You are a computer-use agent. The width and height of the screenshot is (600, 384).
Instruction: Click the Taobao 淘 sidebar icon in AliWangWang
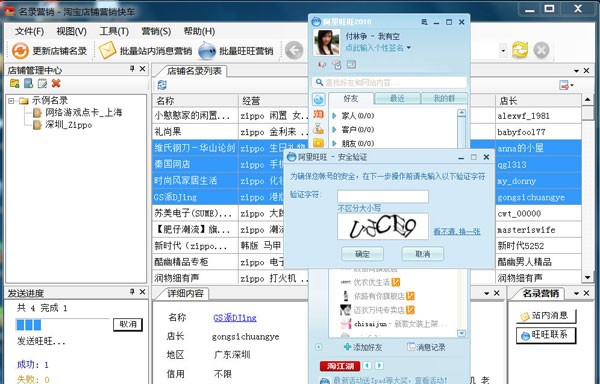[318, 114]
